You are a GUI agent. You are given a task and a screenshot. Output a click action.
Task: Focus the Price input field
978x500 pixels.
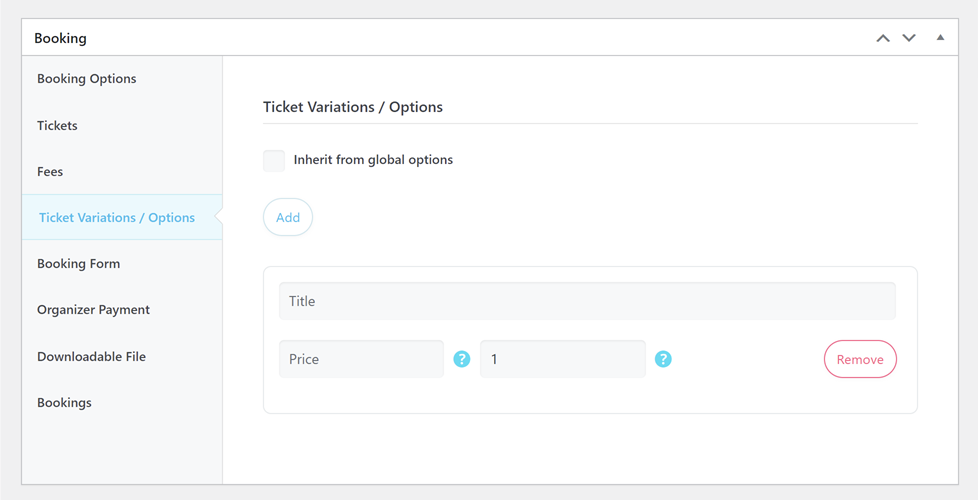(361, 359)
